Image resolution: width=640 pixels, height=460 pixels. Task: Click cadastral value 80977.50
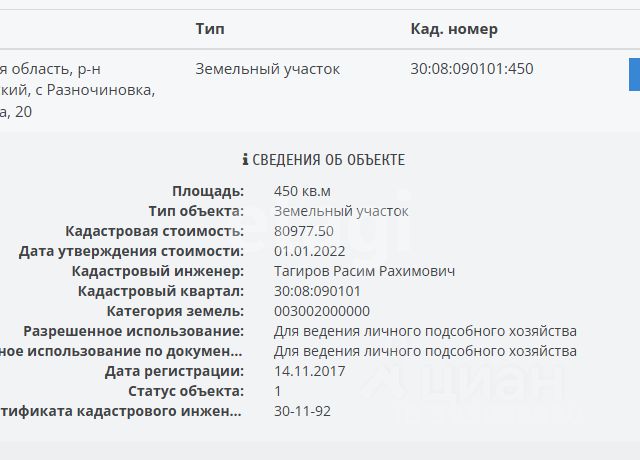coord(304,231)
